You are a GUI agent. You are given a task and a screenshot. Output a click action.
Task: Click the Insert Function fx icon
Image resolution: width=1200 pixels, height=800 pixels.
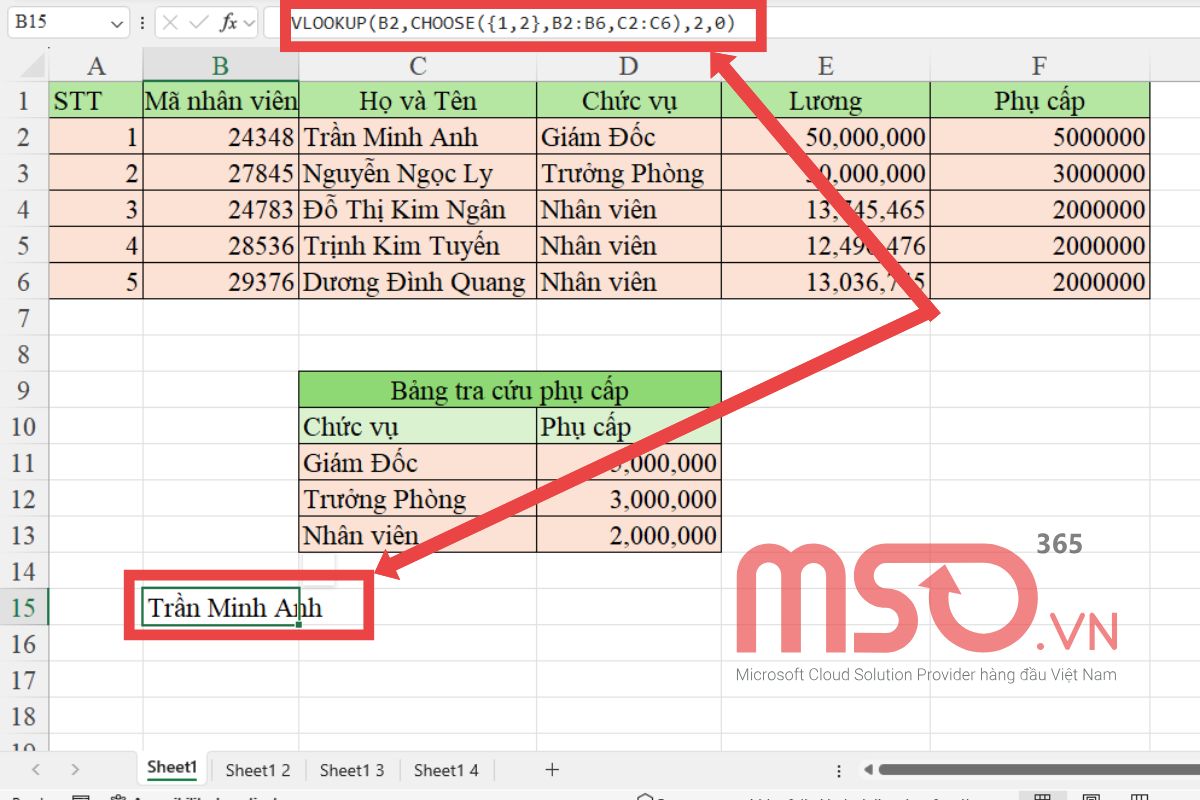[x=228, y=22]
